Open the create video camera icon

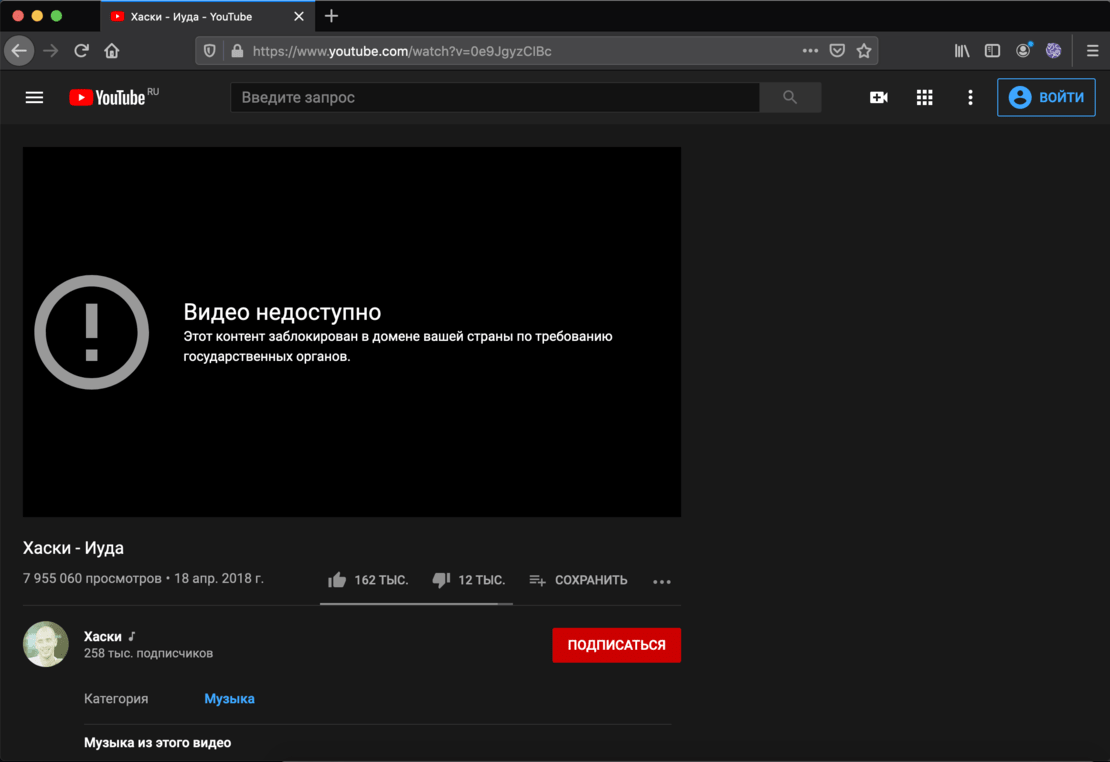pyautogui.click(x=879, y=98)
